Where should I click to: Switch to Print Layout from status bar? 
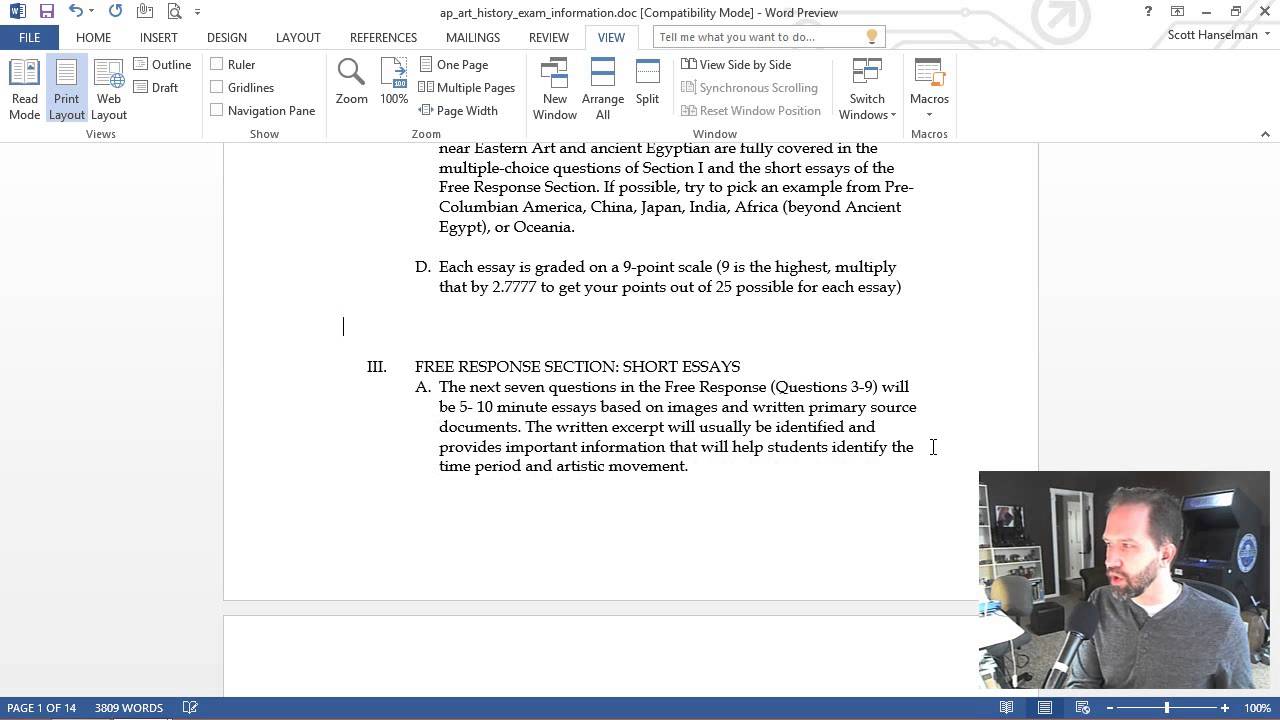pos(1045,708)
